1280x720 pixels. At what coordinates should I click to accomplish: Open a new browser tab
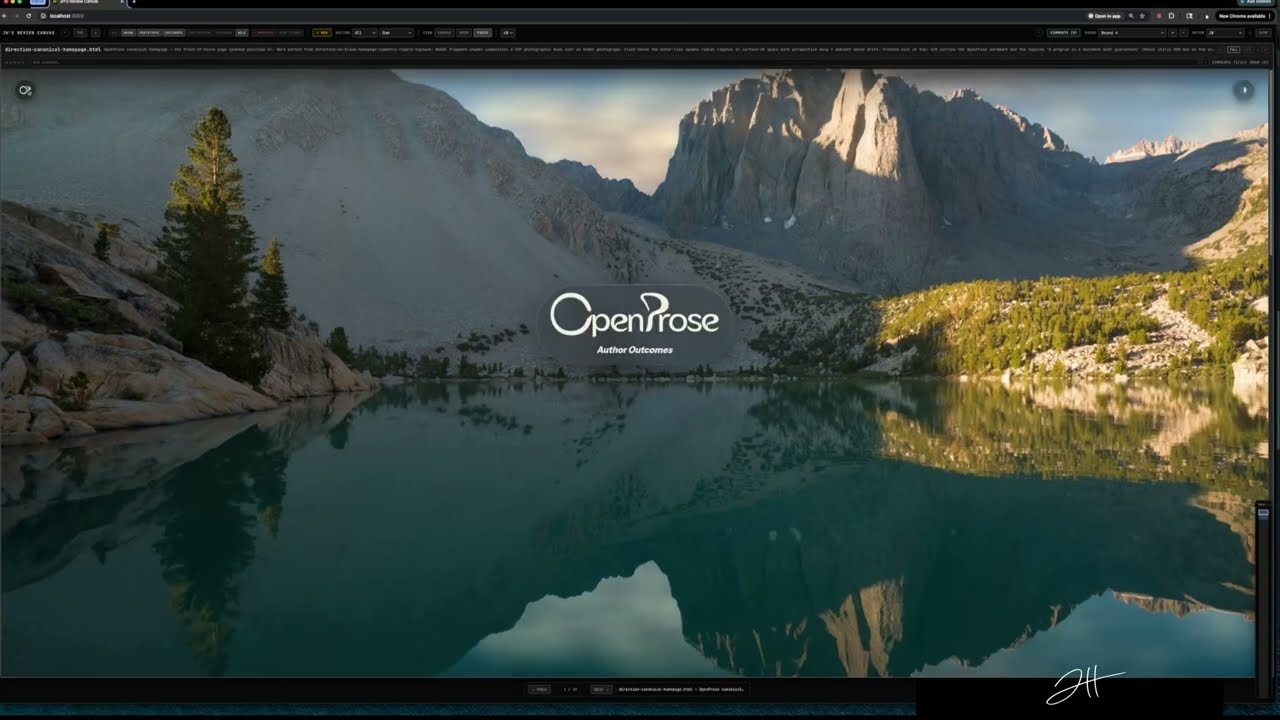(133, 3)
